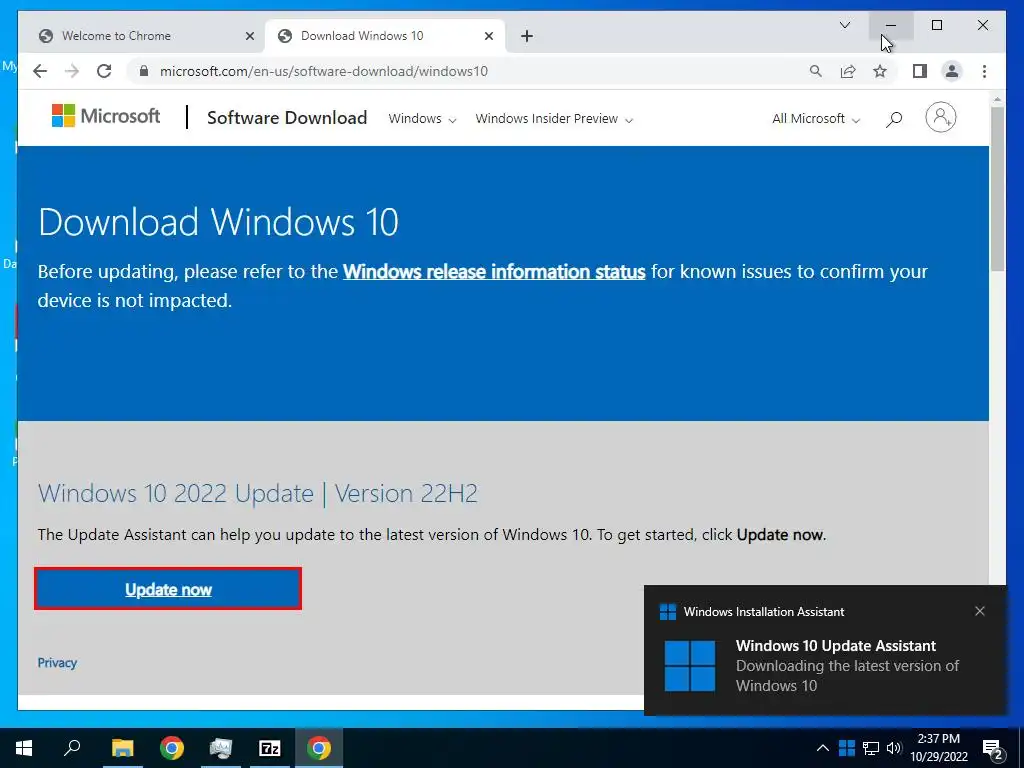1024x768 pixels.
Task: Open Chrome profile avatar
Action: tap(952, 71)
